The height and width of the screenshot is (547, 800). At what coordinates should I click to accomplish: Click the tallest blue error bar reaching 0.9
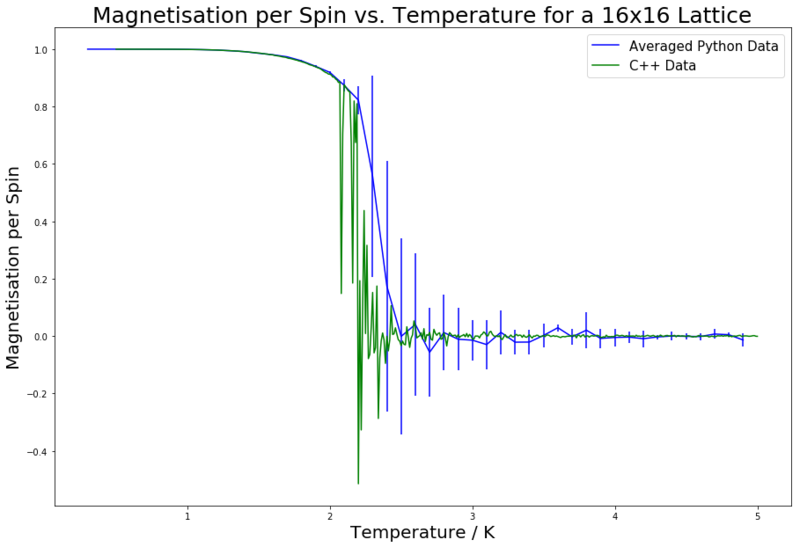click(x=372, y=176)
